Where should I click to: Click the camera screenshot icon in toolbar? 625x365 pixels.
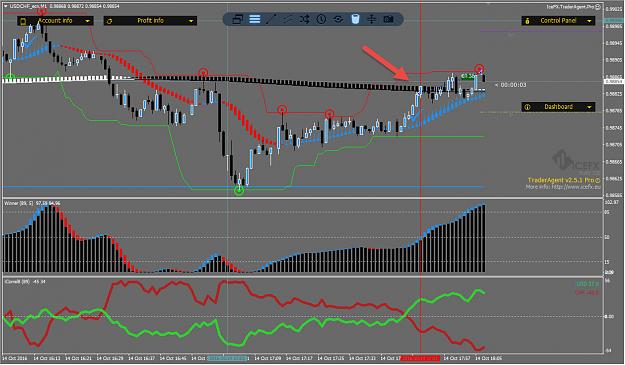click(388, 19)
